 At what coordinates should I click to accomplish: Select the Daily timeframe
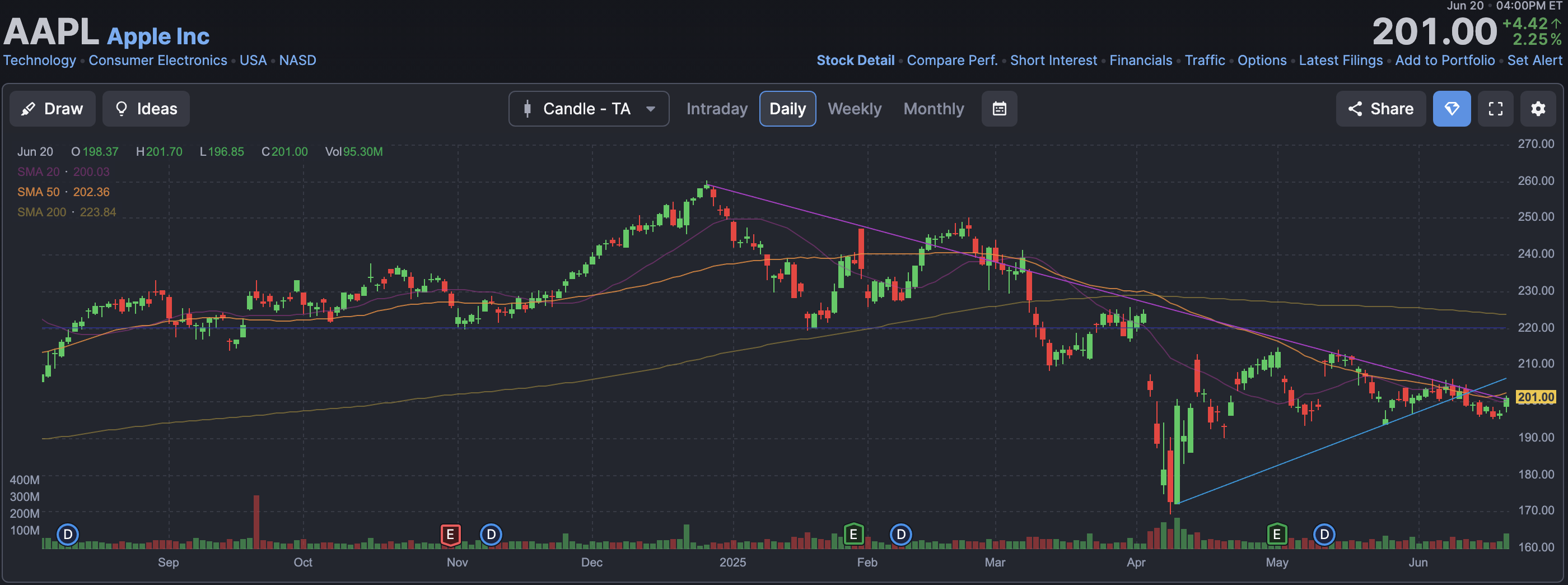pos(788,109)
